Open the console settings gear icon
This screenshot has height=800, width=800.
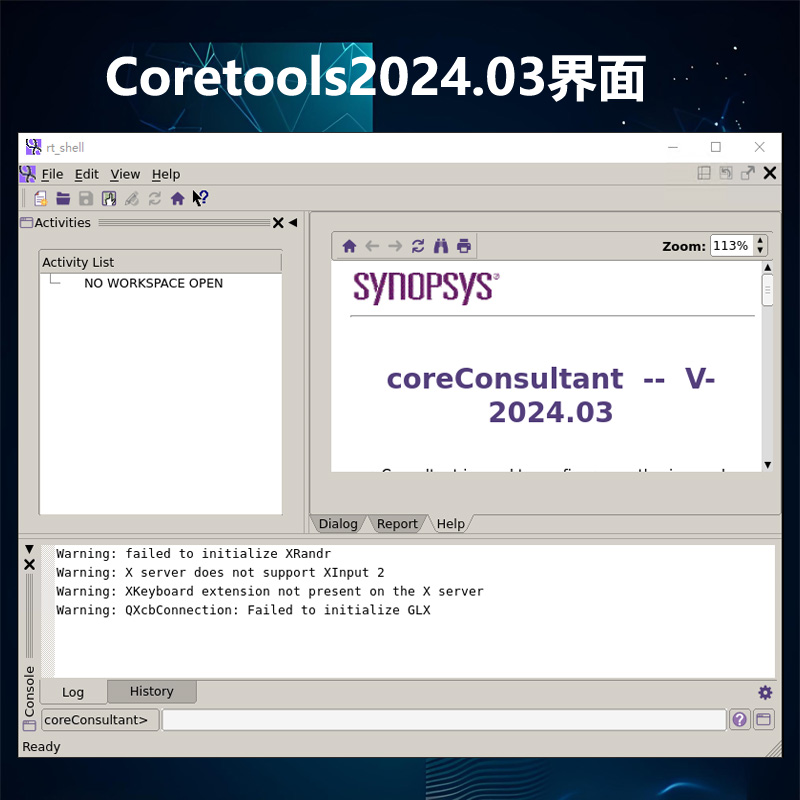(765, 692)
